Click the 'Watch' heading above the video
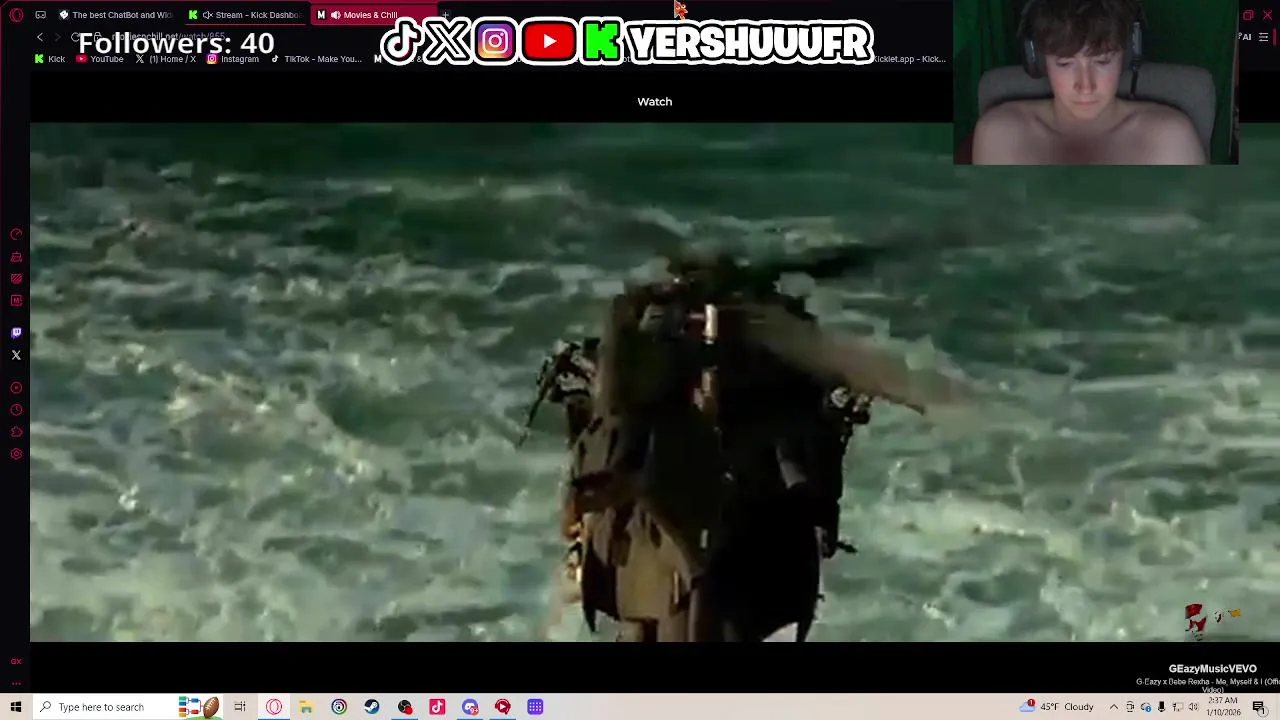This screenshot has height=720, width=1280. tap(655, 101)
